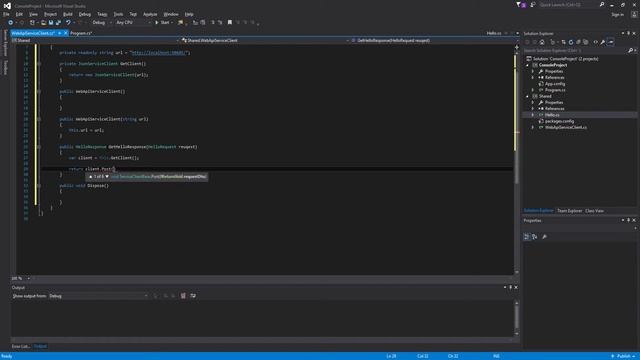Switch to the Program.cs tab

[x=81, y=33]
